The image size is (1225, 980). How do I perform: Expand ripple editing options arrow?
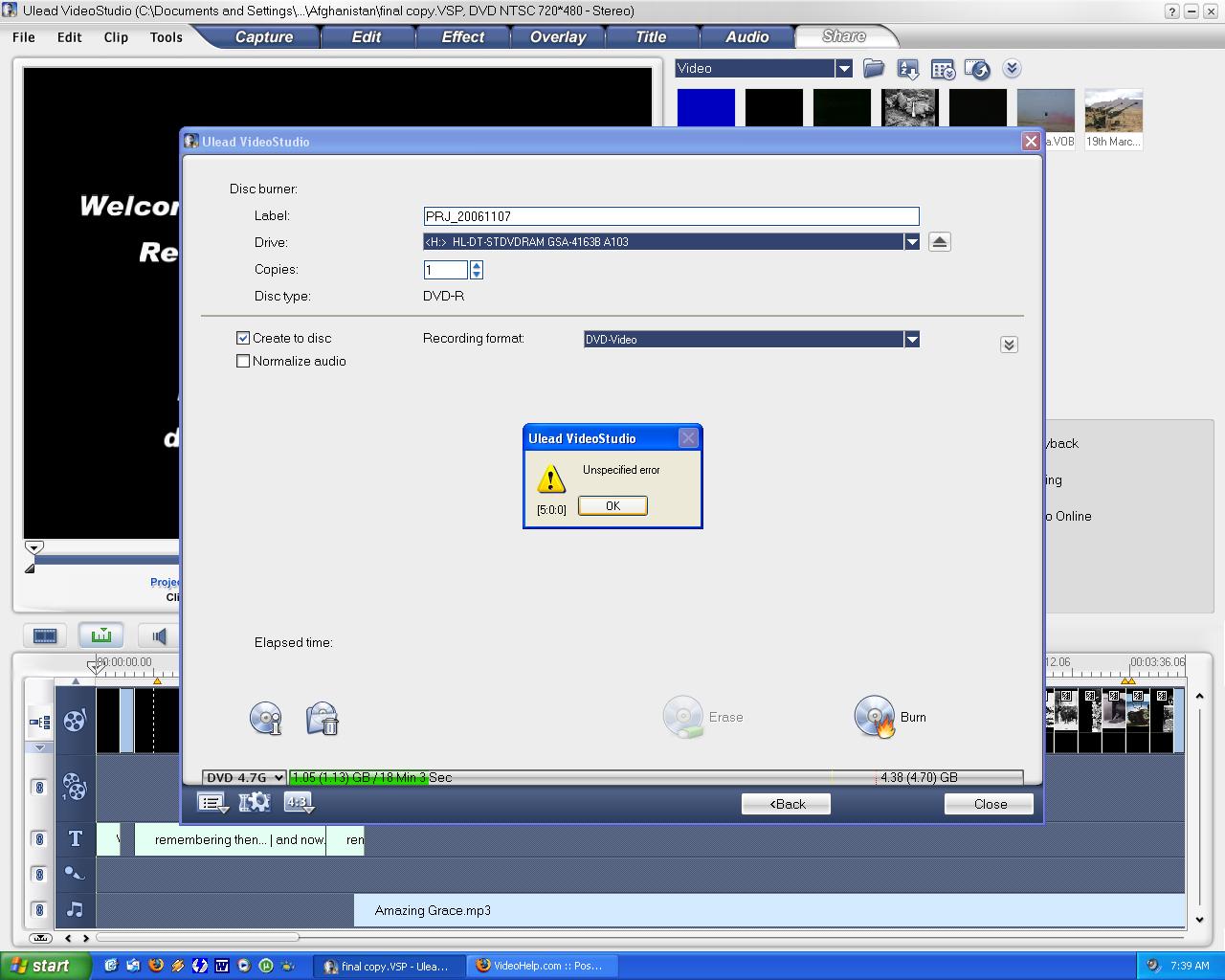coord(39,747)
